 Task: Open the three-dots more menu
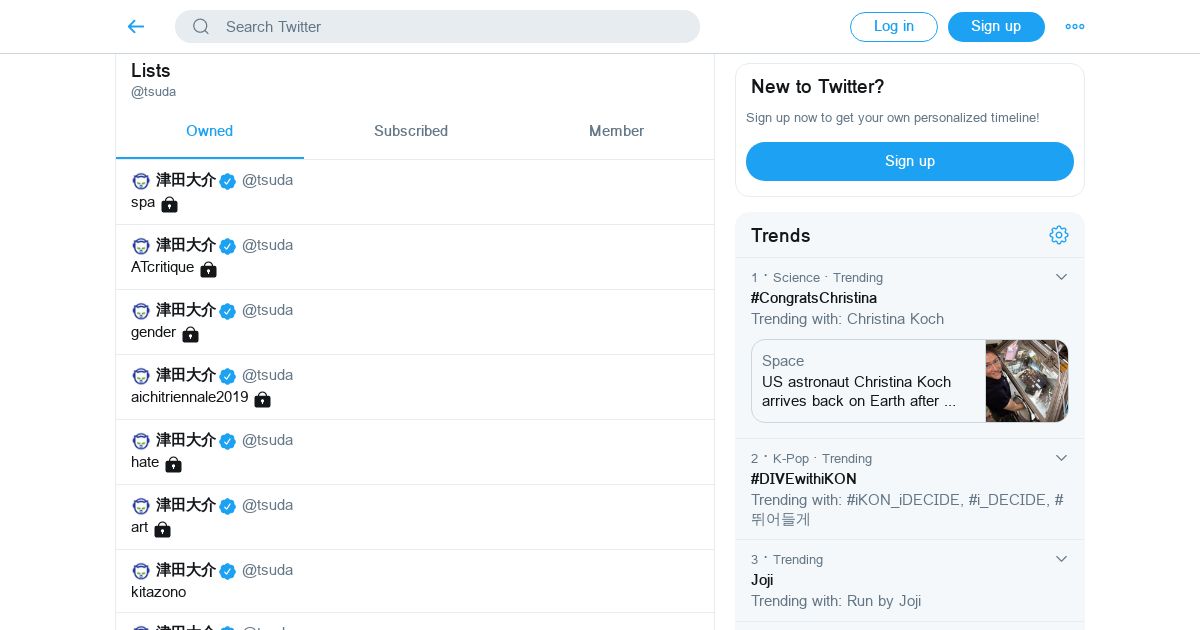pos(1075,27)
